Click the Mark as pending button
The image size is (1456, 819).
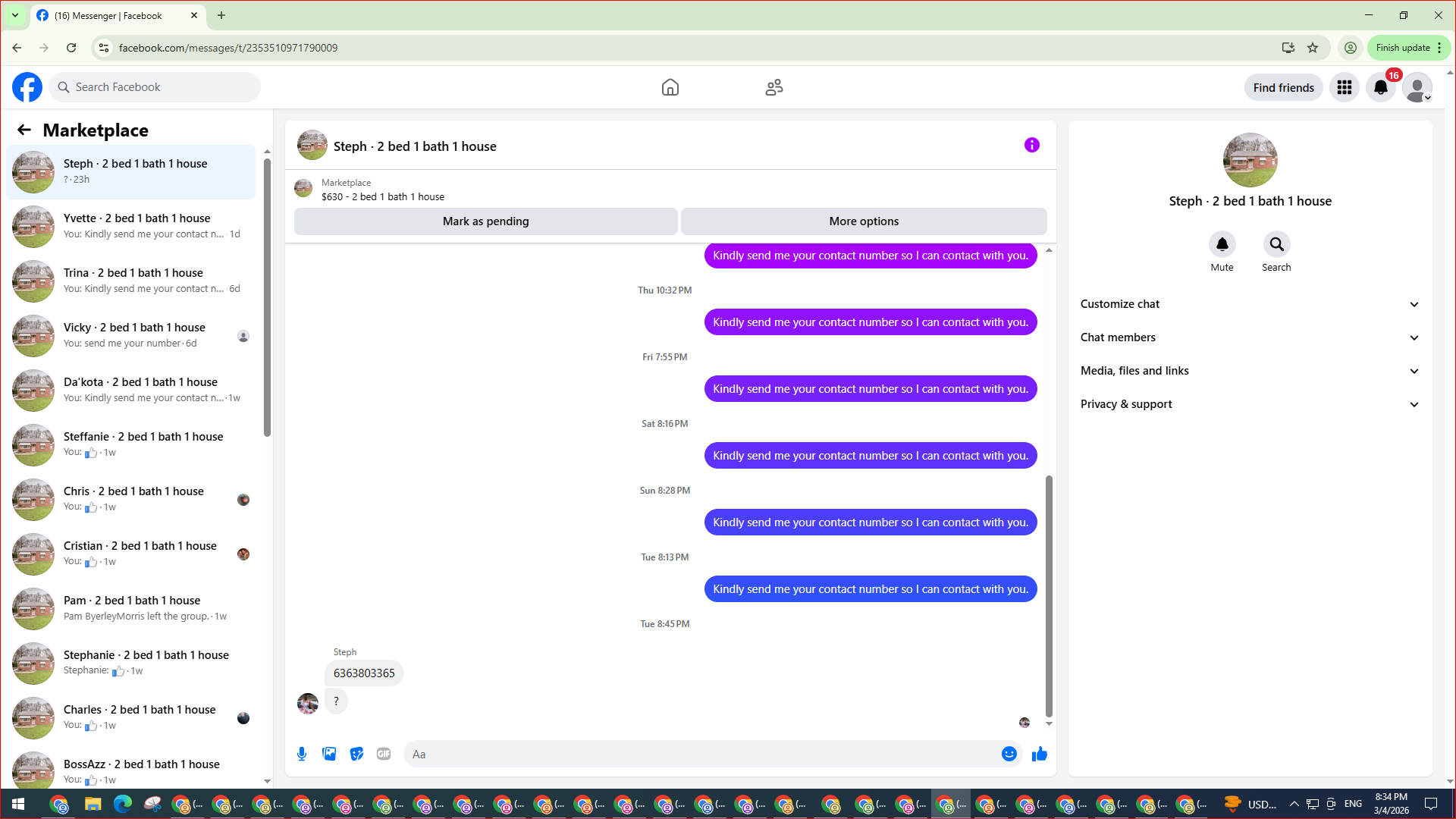[485, 221]
